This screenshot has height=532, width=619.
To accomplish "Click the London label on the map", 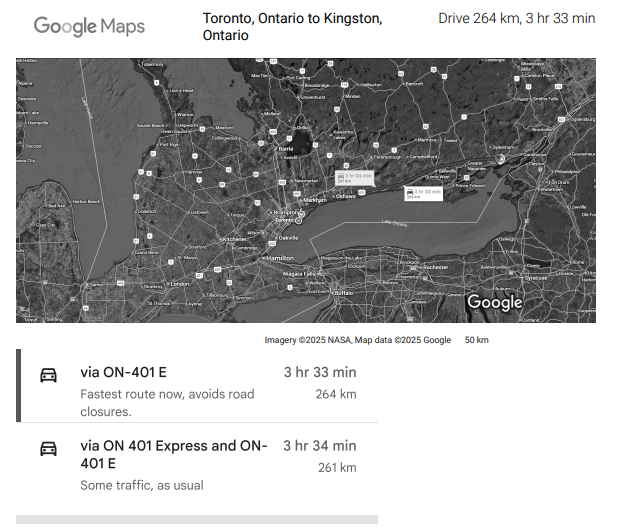I will [x=180, y=284].
